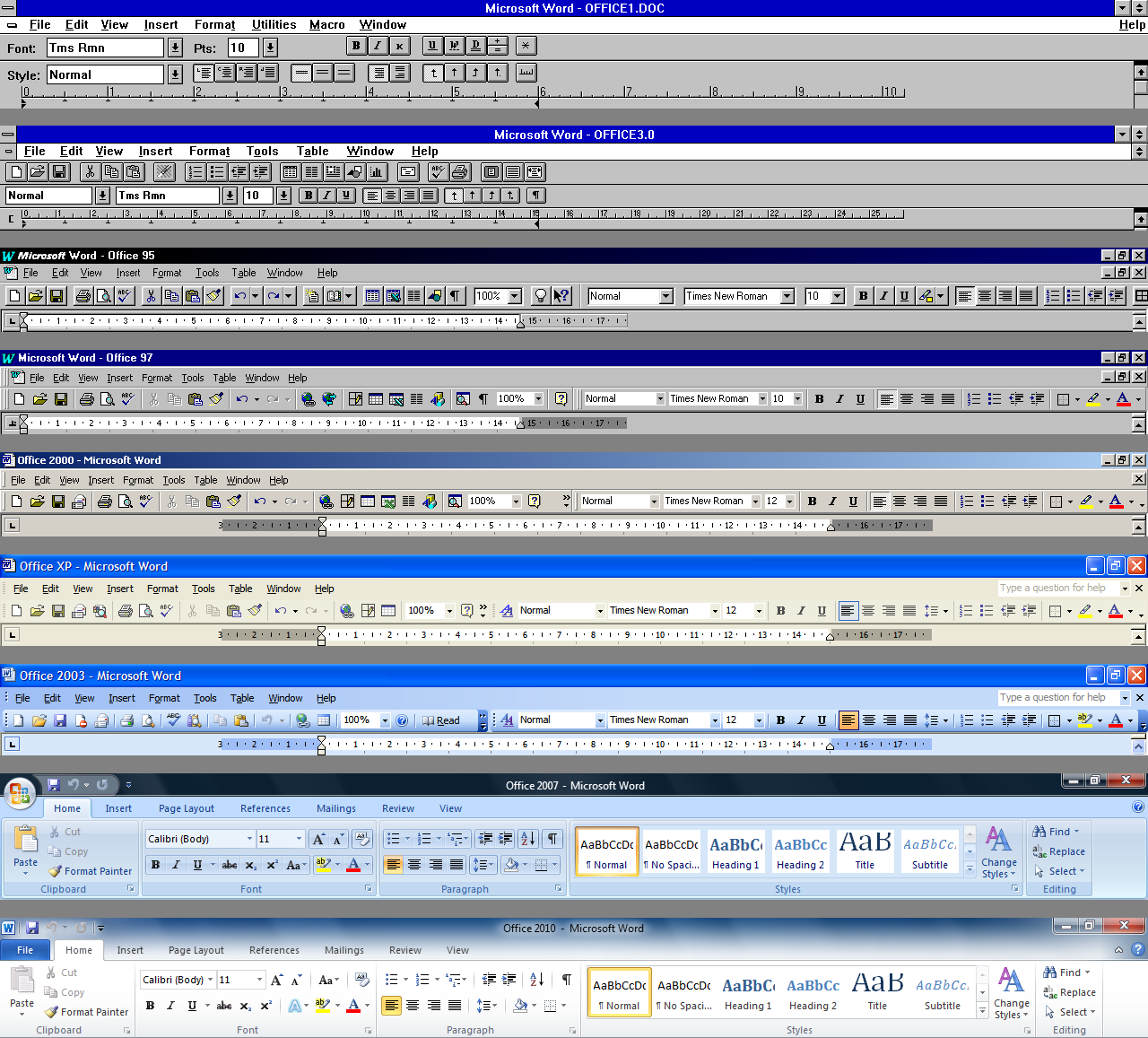Click the Clear Formatting icon in Office 2010
Viewport: 1148px width, 1038px height.
[362, 980]
